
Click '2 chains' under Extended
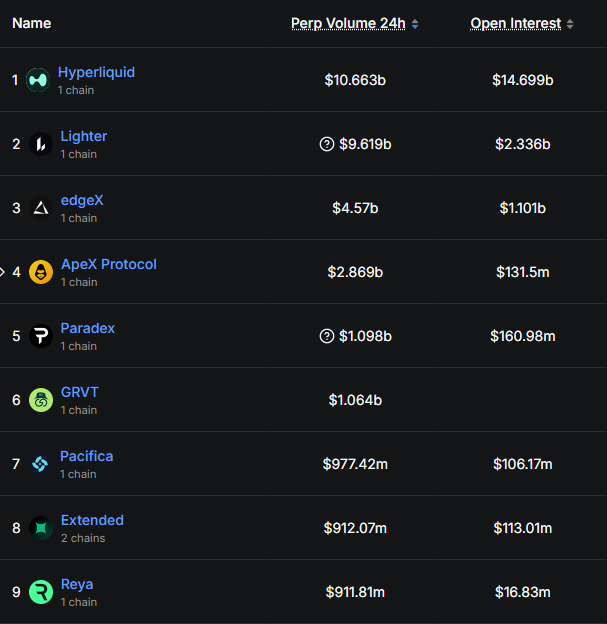[x=83, y=538]
